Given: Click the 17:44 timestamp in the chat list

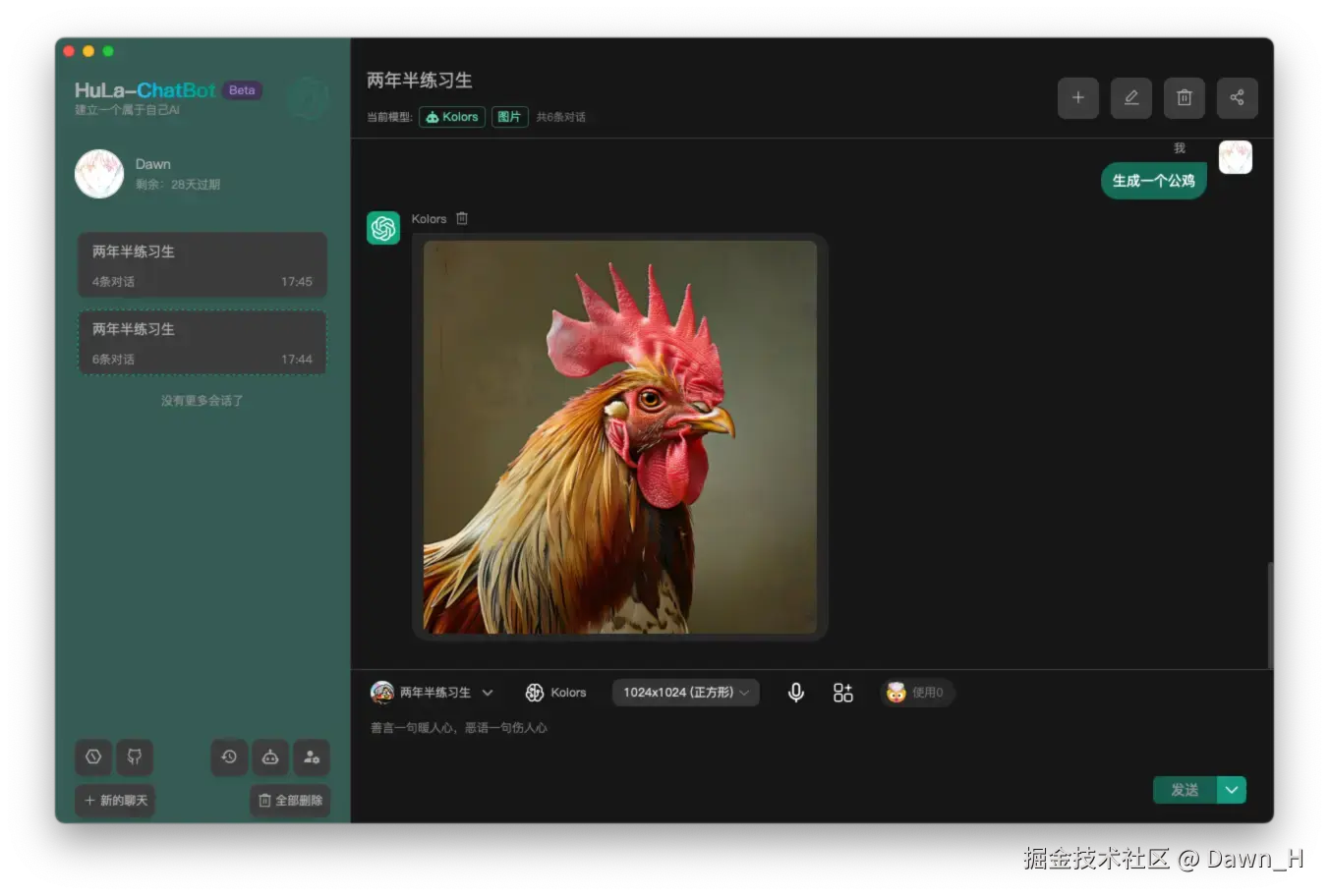Looking at the screenshot, I should (297, 360).
